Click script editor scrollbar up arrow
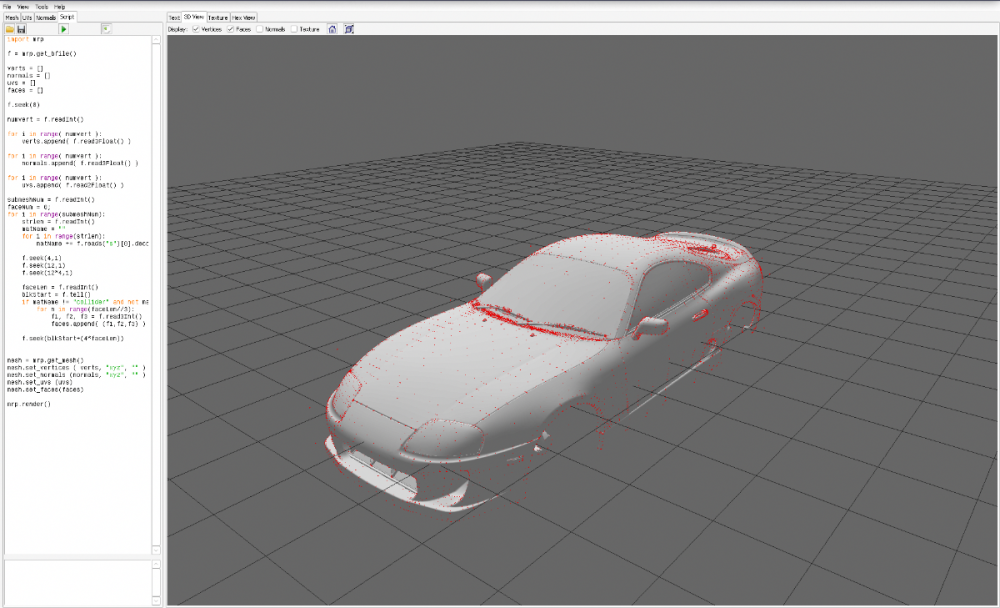Viewport: 1000px width, 608px height. pos(156,40)
